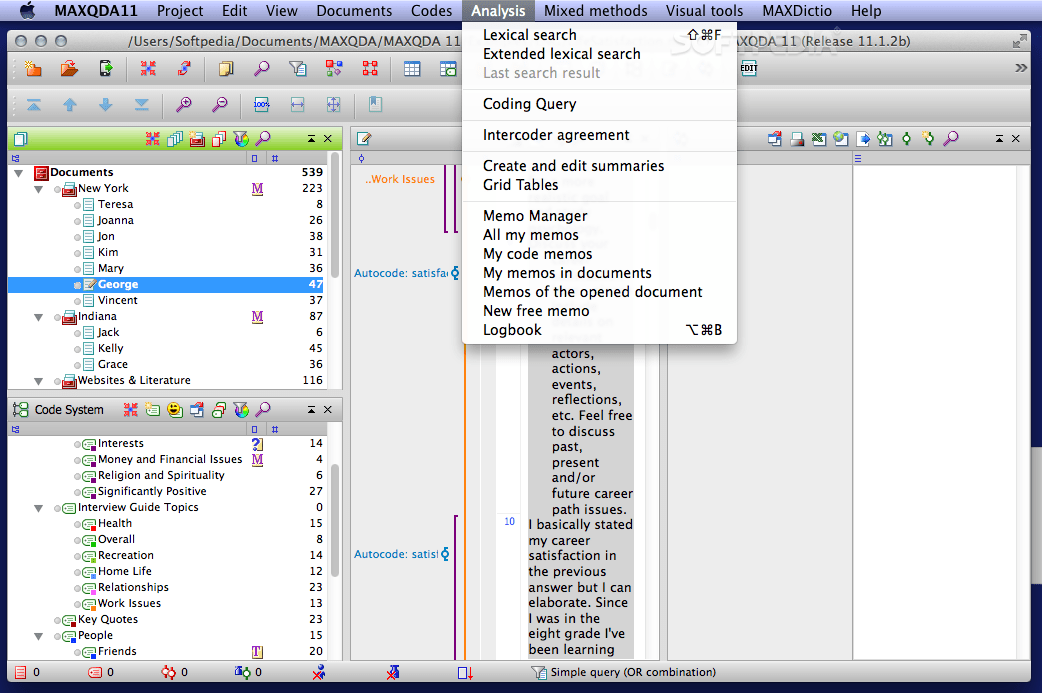Click the bookmark page icon

[375, 104]
